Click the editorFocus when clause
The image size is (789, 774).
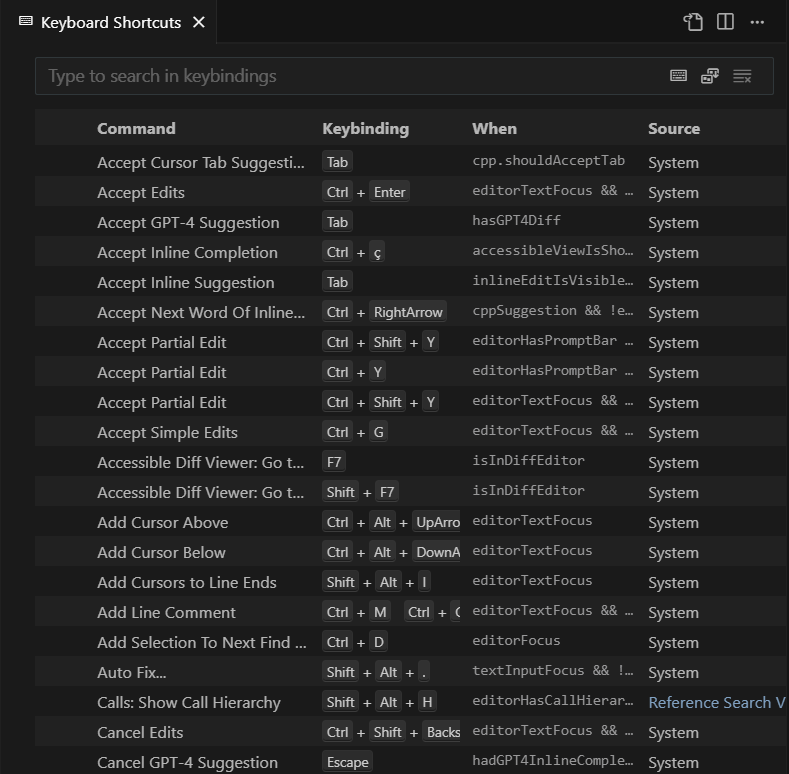click(x=516, y=641)
